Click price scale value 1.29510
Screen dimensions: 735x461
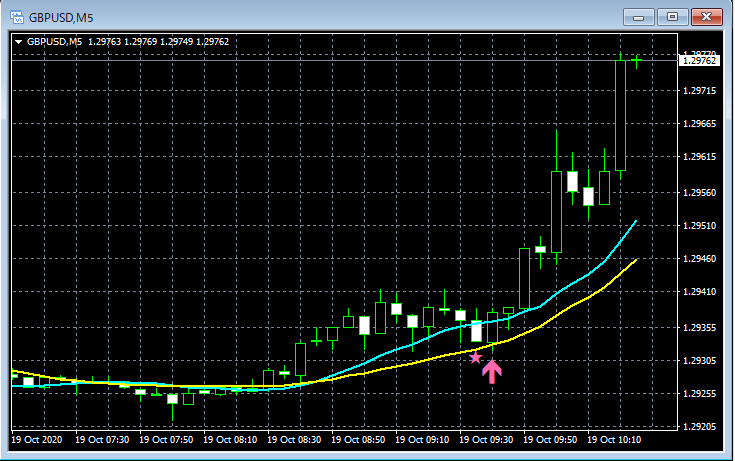(699, 226)
